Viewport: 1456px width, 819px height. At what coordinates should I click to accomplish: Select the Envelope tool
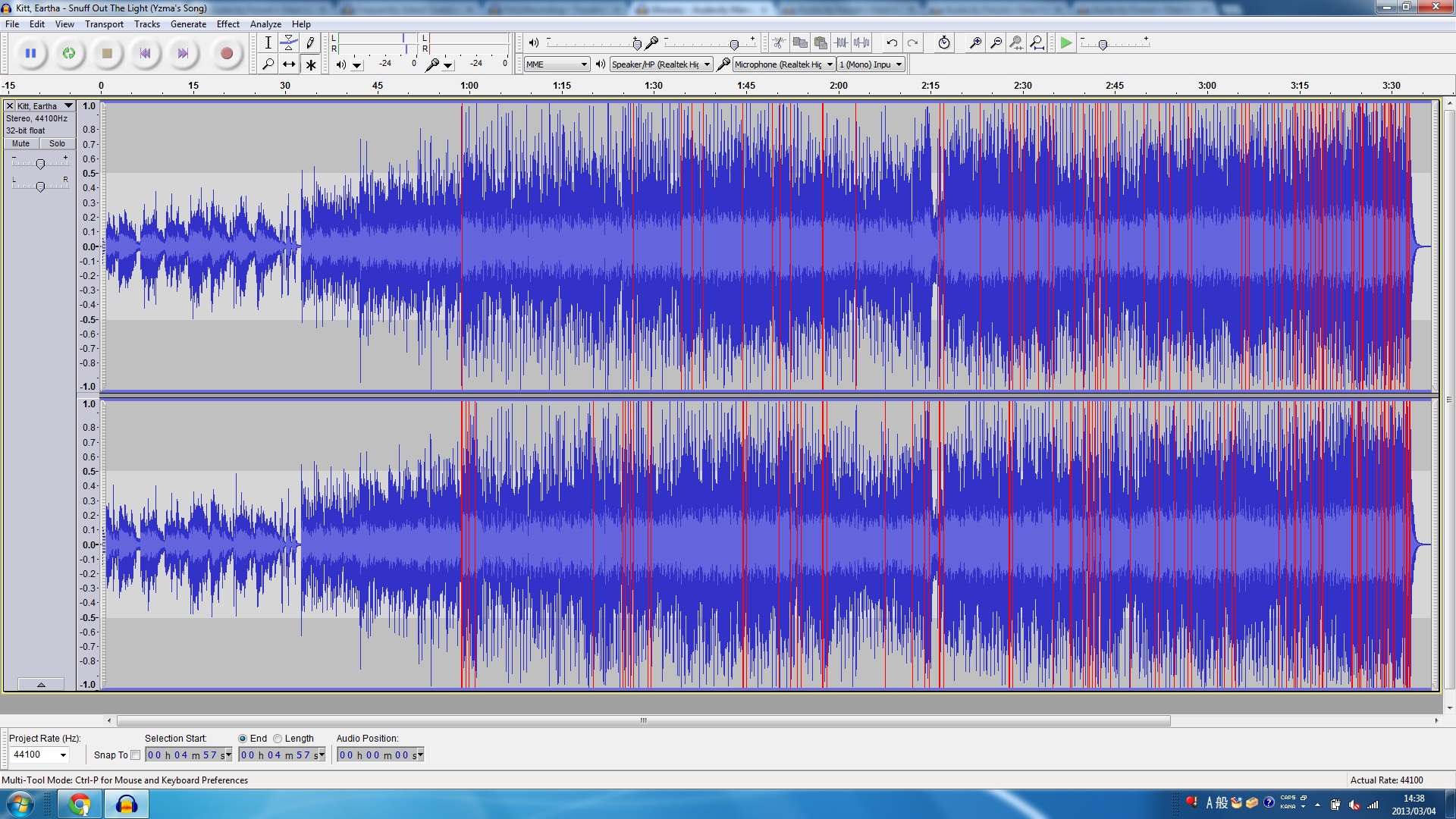pyautogui.click(x=289, y=43)
